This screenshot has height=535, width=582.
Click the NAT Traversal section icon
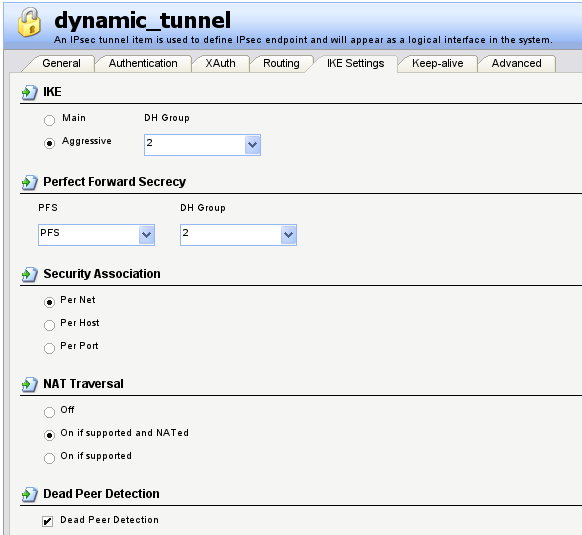tap(30, 384)
